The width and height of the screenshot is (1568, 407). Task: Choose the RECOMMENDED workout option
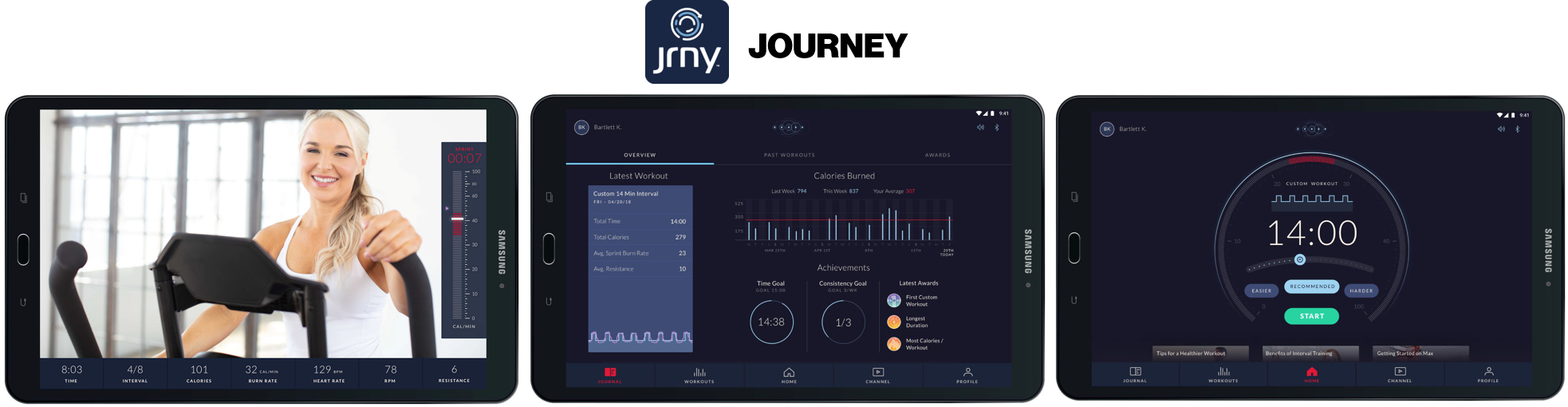[1312, 286]
